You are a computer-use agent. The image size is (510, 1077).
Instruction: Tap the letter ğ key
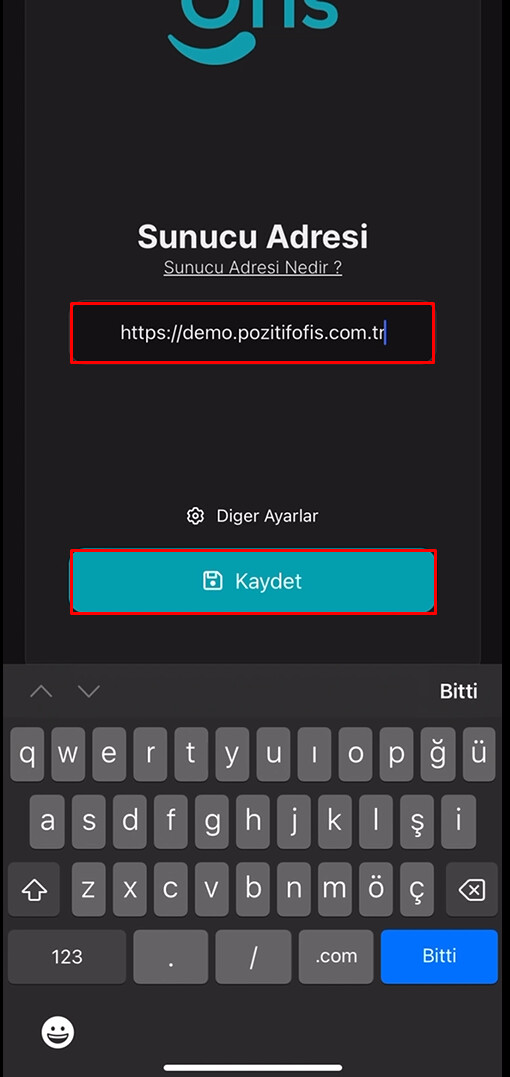click(438, 754)
